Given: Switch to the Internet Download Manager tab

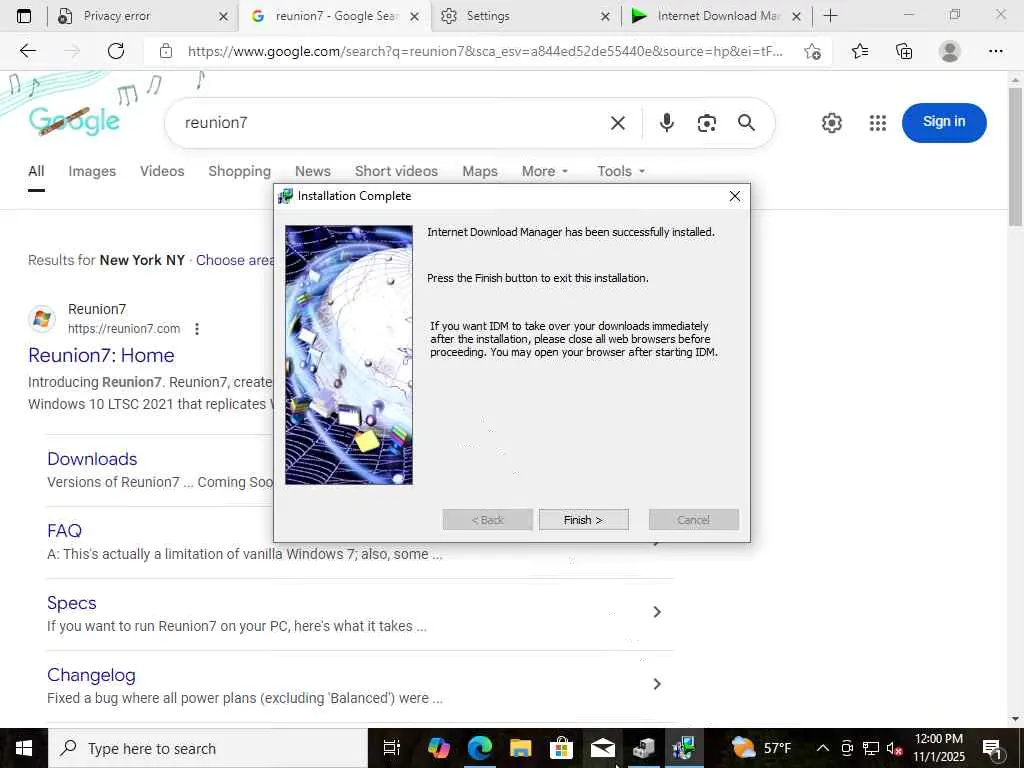Looking at the screenshot, I should click(x=717, y=16).
